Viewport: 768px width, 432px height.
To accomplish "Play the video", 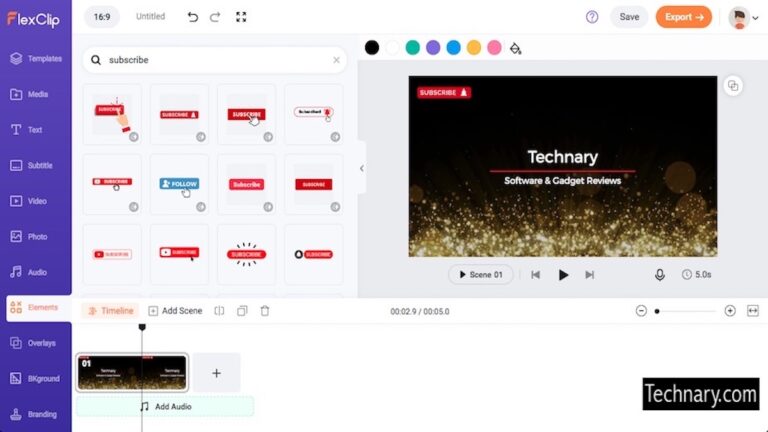I will click(563, 275).
